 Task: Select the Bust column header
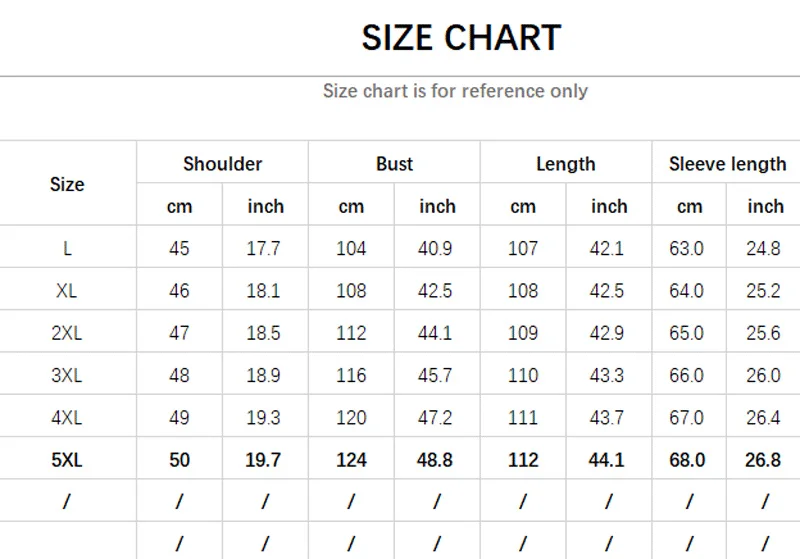[394, 164]
